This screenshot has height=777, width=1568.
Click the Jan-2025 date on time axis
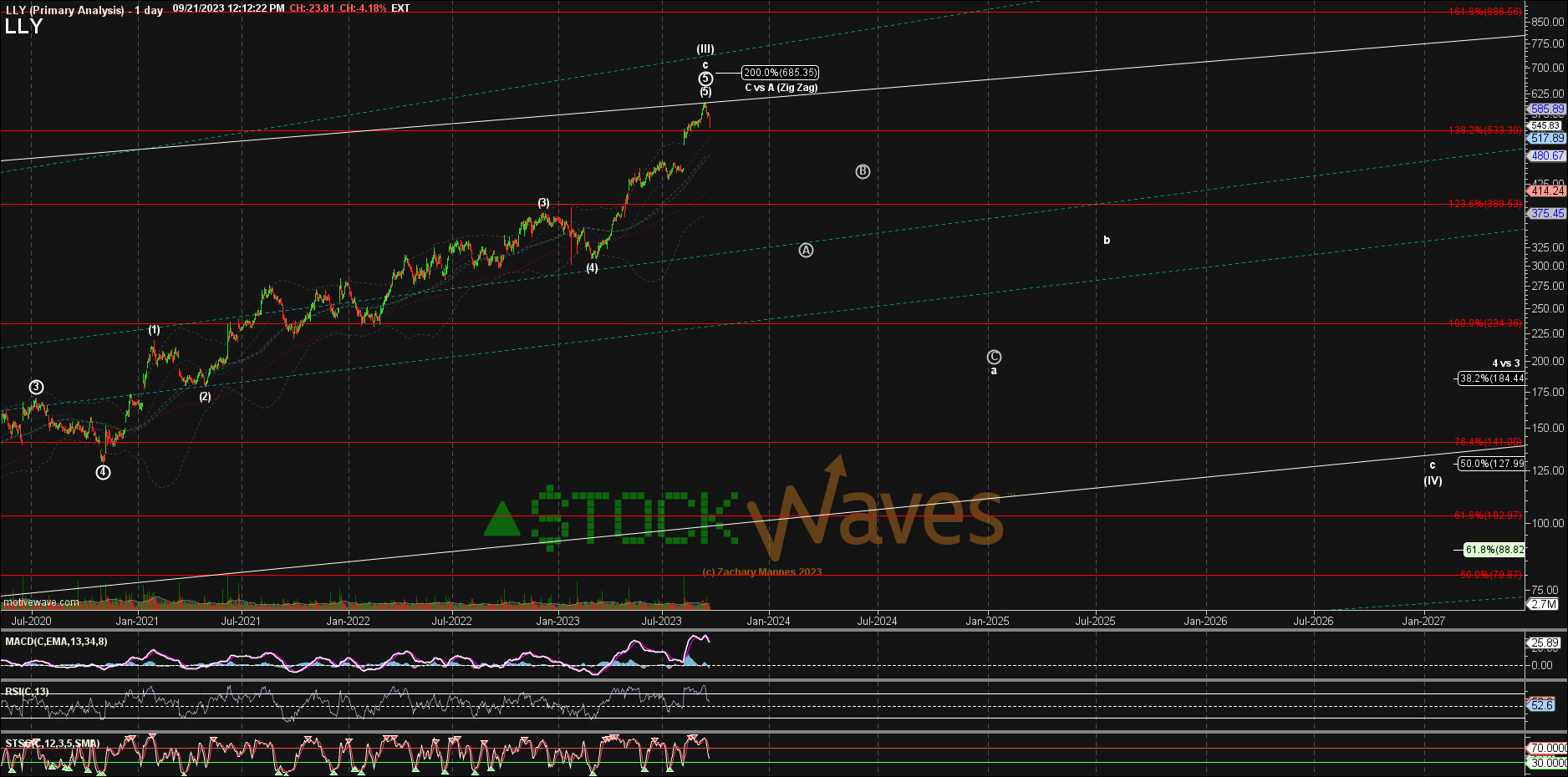(x=987, y=621)
